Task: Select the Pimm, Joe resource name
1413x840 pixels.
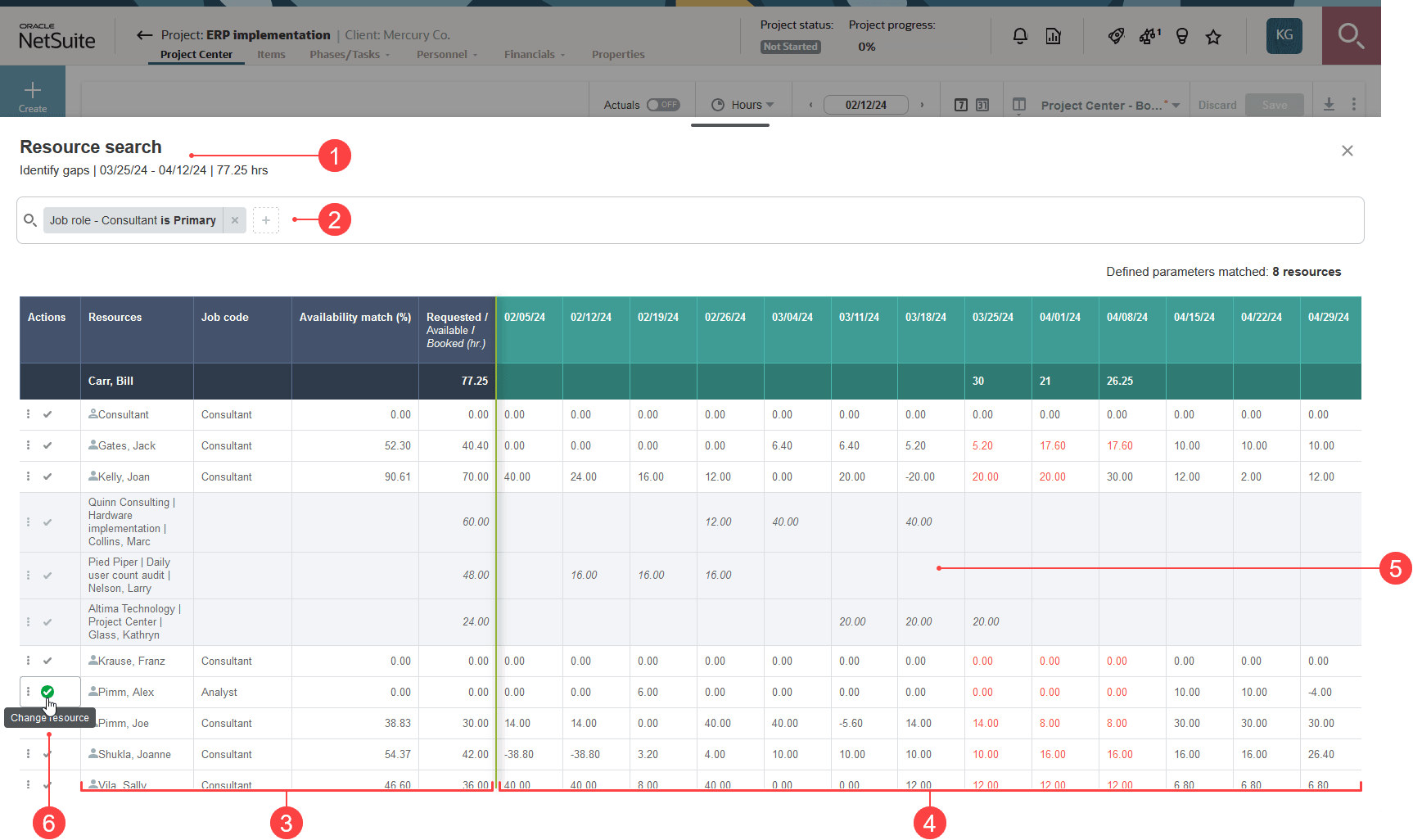Action: pyautogui.click(x=124, y=723)
